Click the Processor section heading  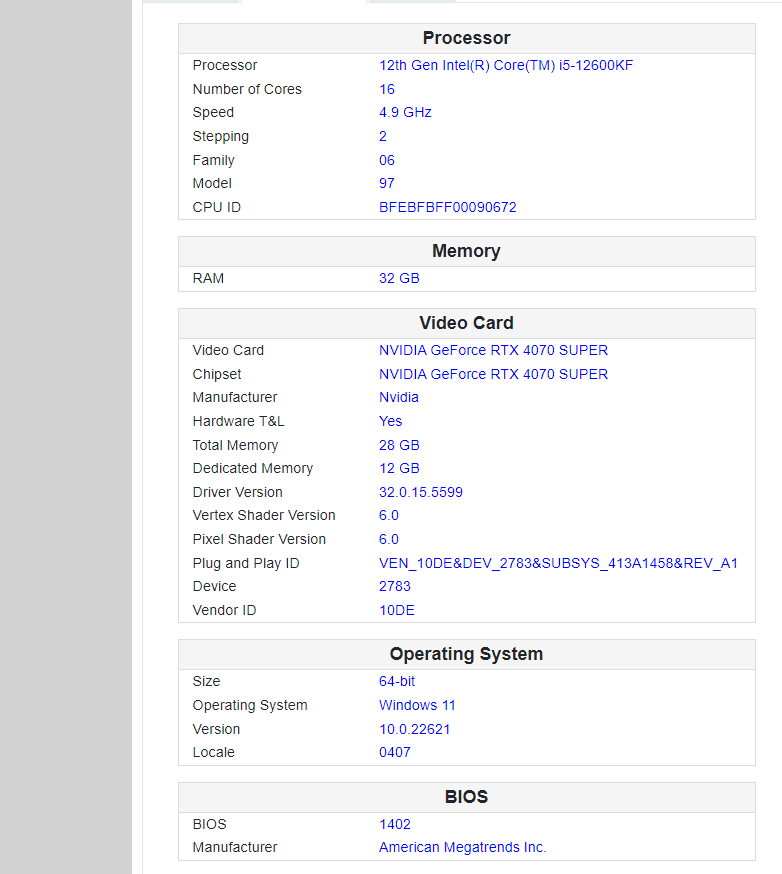tap(467, 38)
